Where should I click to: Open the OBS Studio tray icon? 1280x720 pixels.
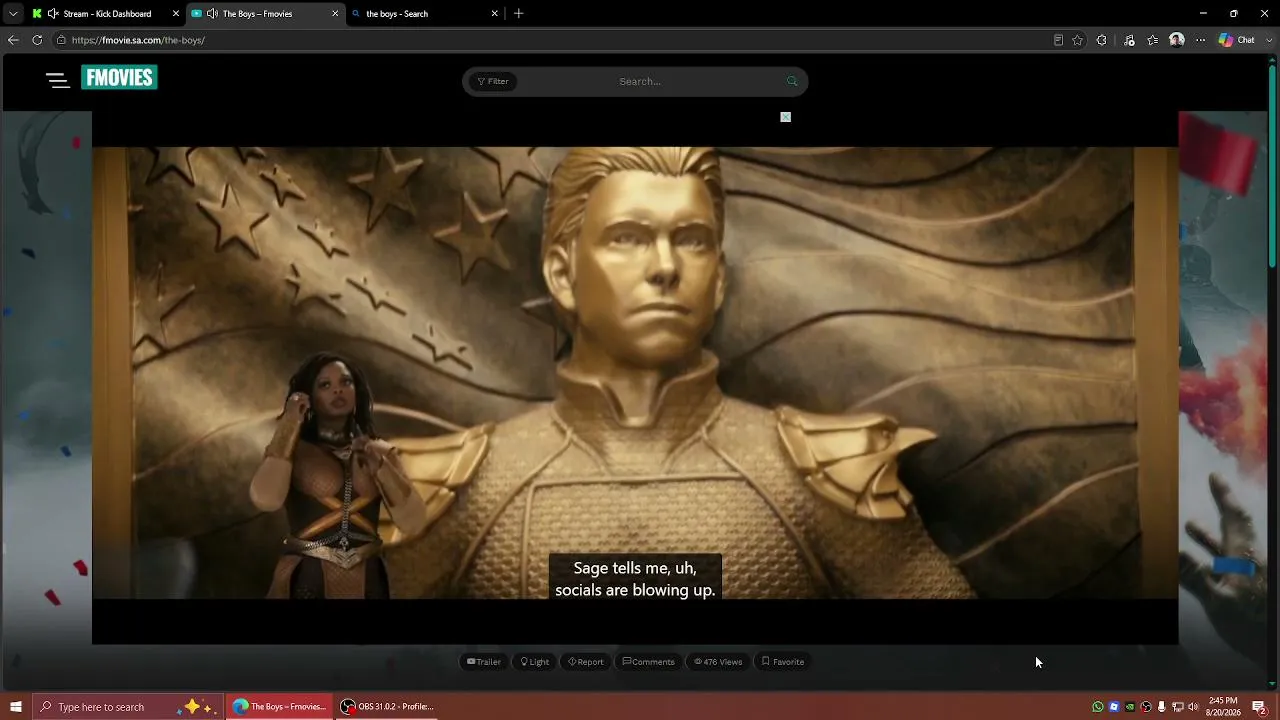(1146, 707)
